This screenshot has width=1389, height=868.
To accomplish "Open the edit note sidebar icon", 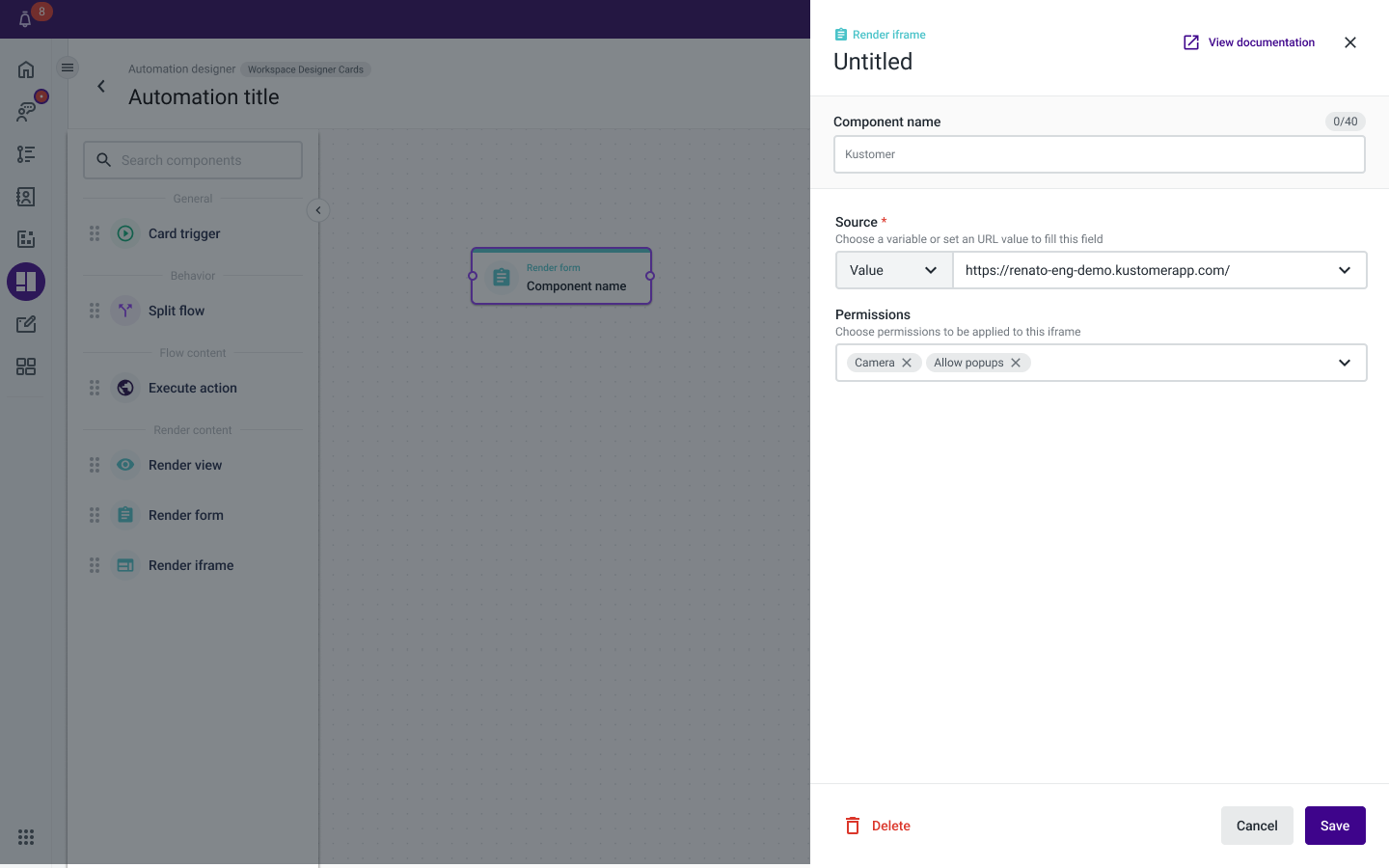I will click(26, 324).
